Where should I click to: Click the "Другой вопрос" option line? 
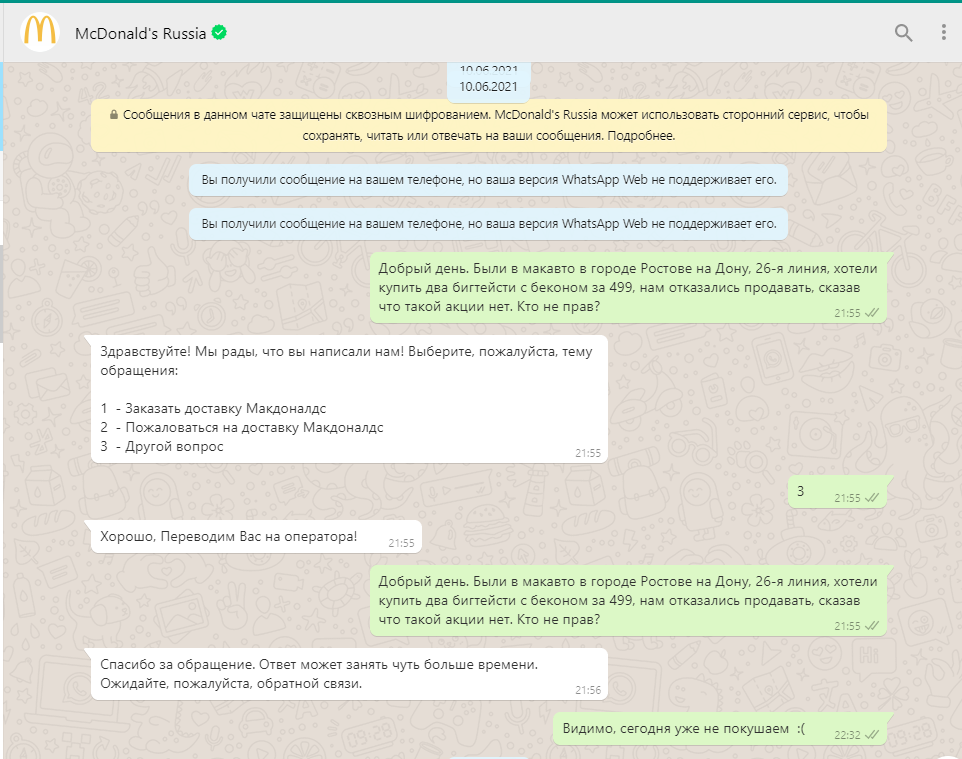162,447
